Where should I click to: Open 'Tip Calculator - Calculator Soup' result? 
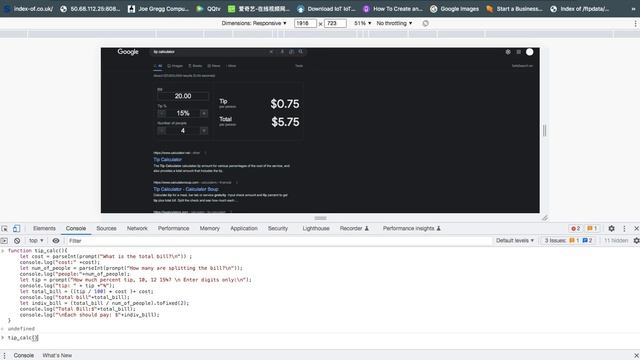point(186,189)
